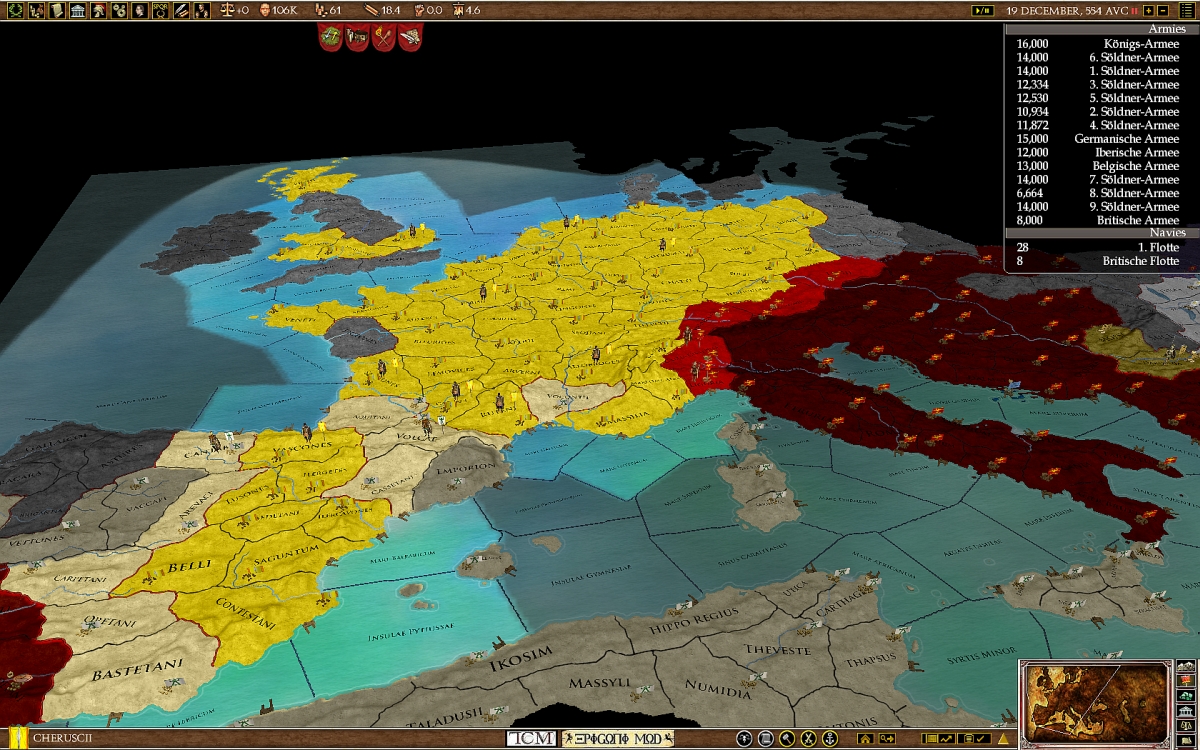Open the temple religion panel icon

(78, 10)
